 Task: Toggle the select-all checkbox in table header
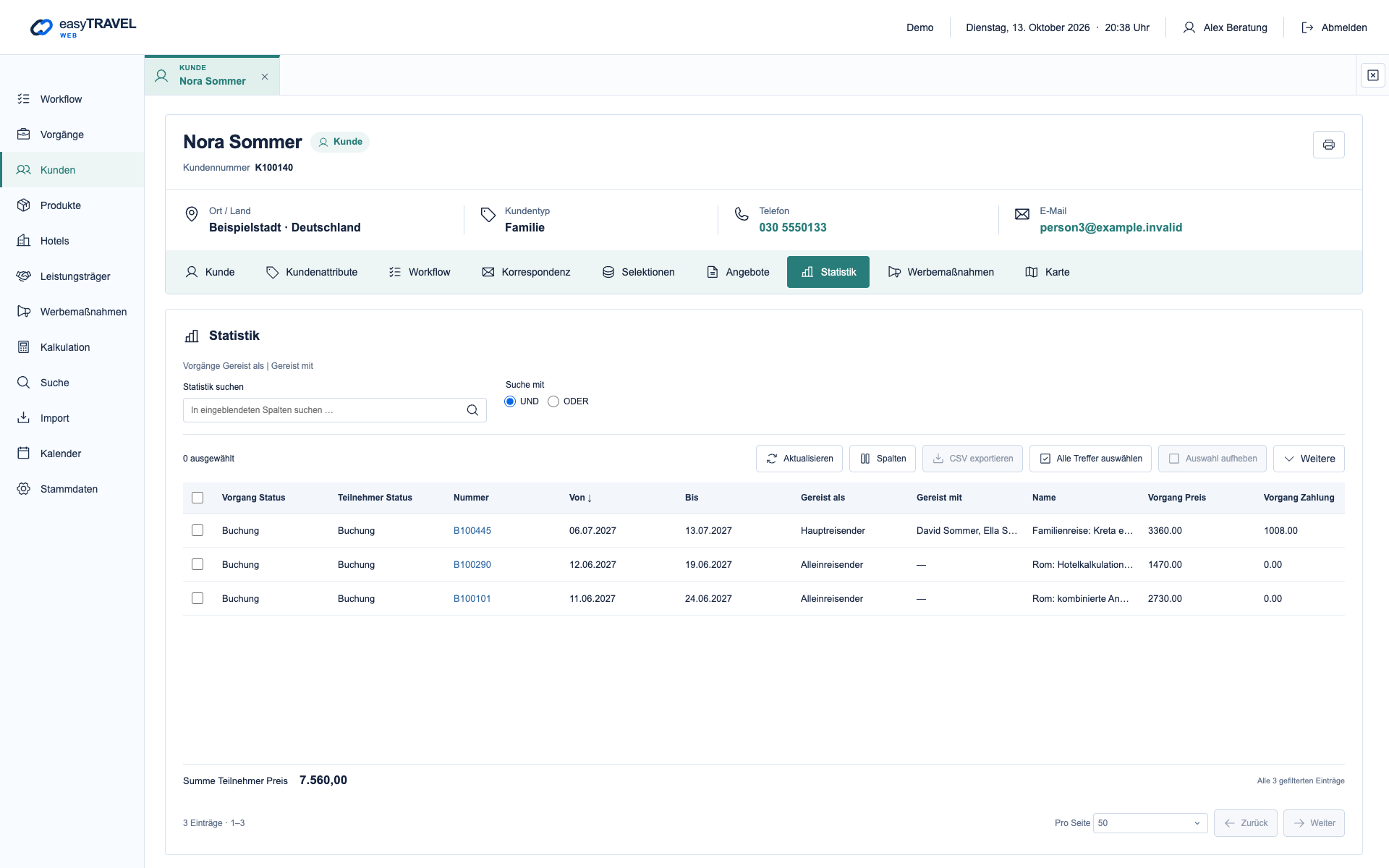tap(197, 498)
